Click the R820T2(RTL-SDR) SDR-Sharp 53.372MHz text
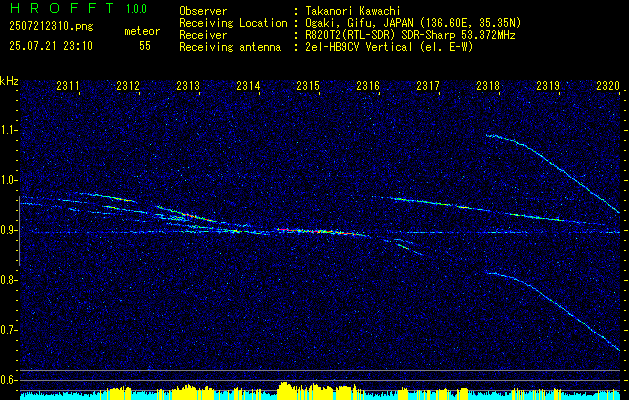 pyautogui.click(x=410, y=35)
